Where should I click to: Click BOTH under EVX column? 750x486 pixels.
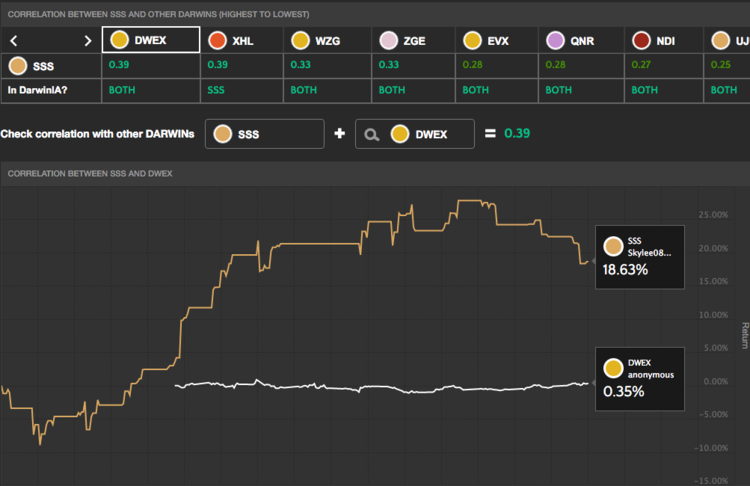click(475, 90)
